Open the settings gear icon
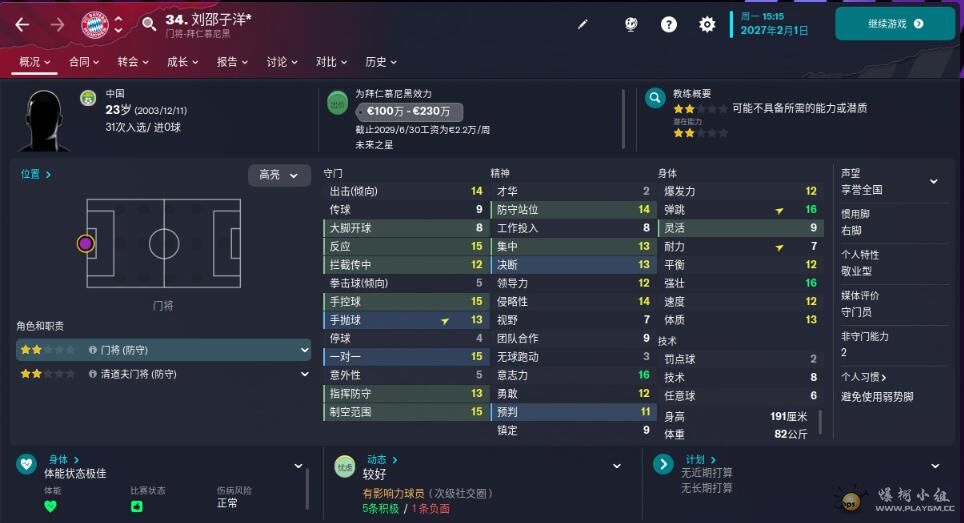This screenshot has width=964, height=523. 707,24
